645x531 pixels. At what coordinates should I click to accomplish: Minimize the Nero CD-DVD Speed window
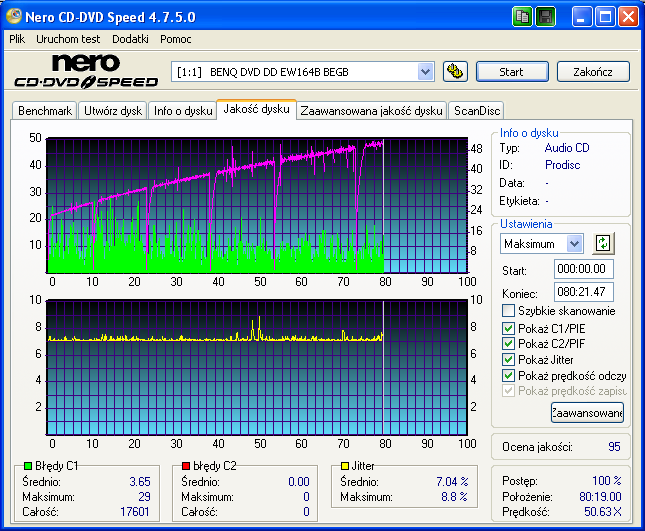[x=582, y=17]
